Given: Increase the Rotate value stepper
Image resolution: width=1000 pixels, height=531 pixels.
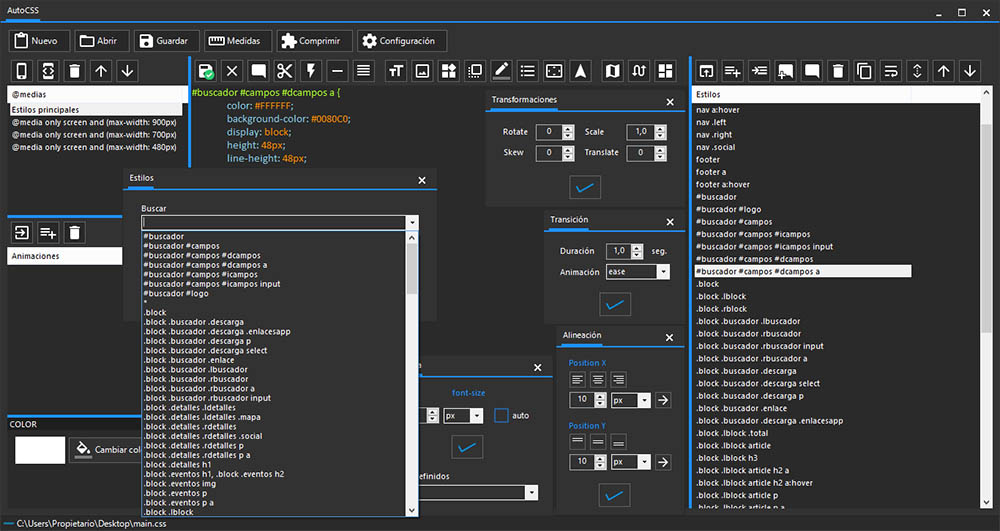Looking at the screenshot, I should tap(568, 129).
